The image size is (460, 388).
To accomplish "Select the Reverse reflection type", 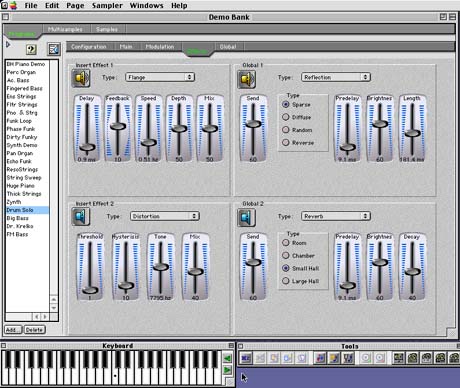I will point(286,142).
